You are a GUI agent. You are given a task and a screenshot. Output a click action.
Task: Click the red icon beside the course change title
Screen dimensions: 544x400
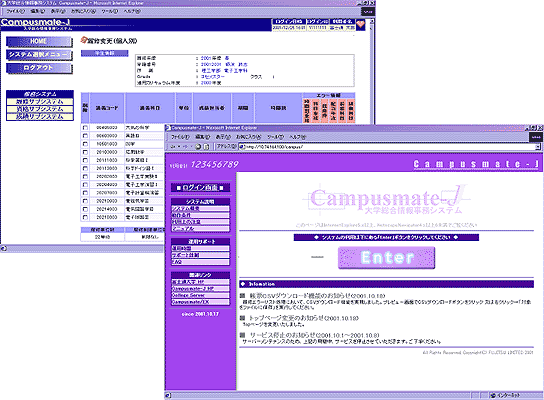83,40
